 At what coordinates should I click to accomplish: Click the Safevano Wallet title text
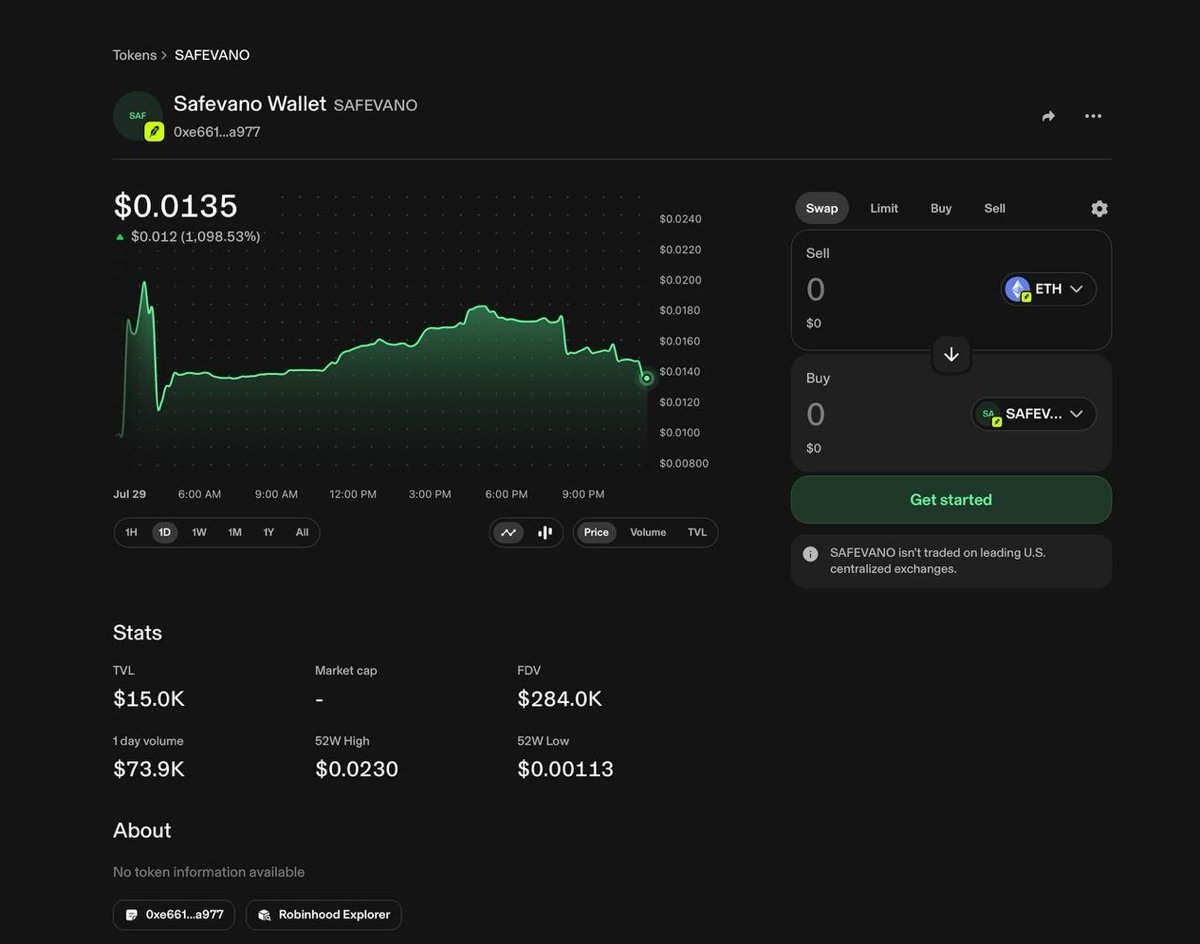[x=250, y=104]
